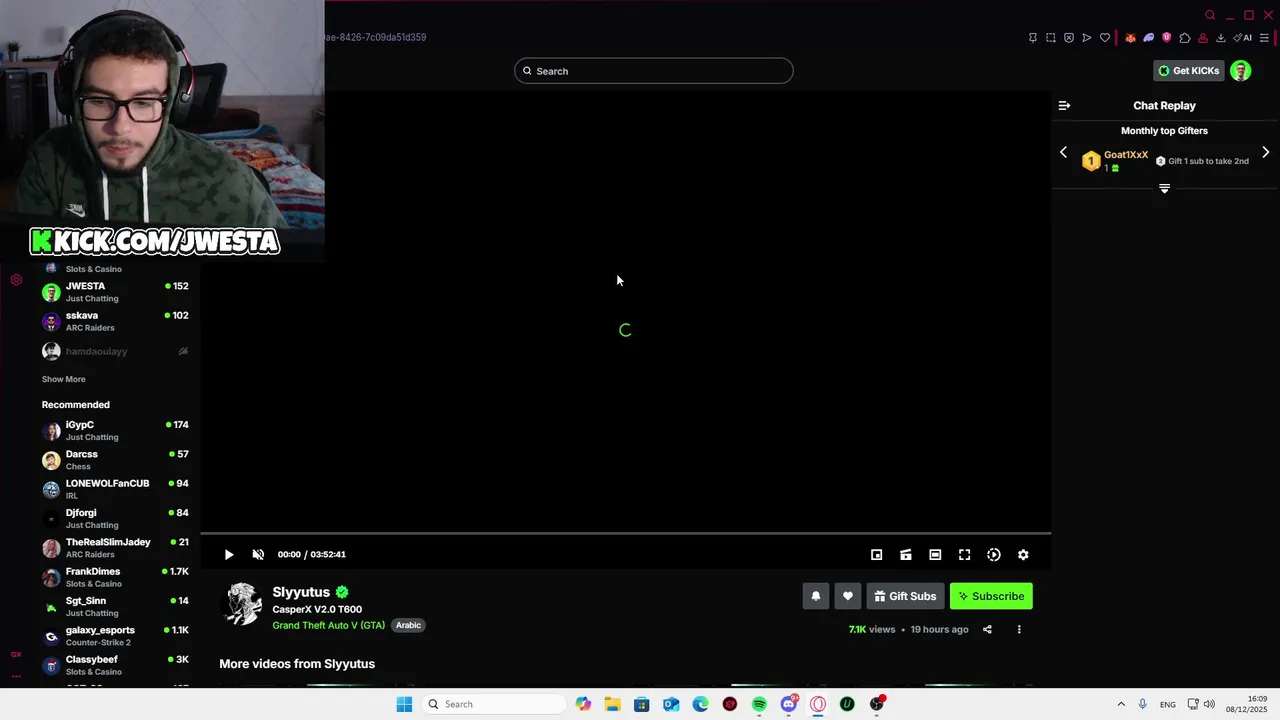This screenshot has height=720, width=1280.
Task: Open the user profile avatar menu
Action: (1241, 71)
